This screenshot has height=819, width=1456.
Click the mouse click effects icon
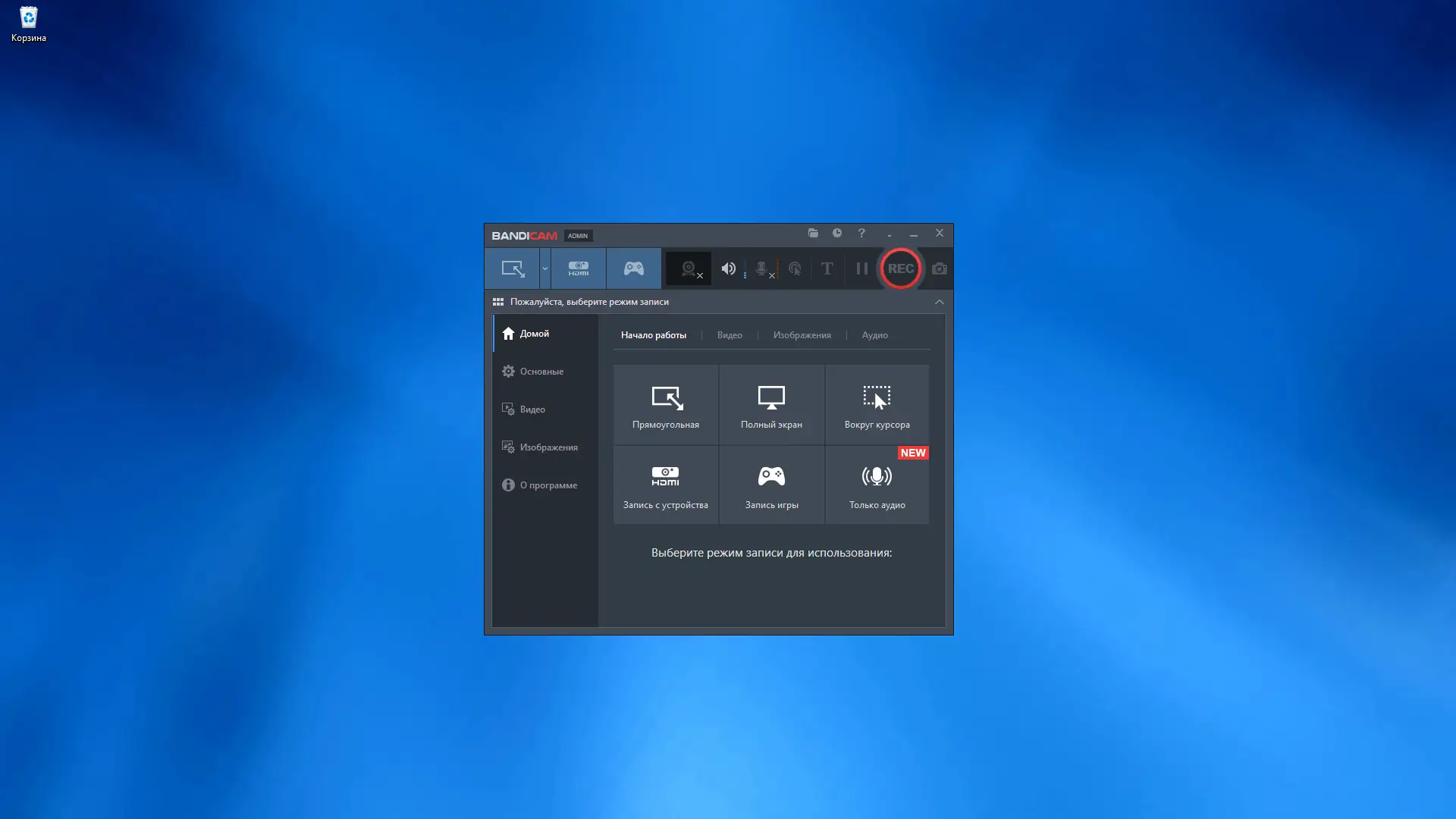click(x=795, y=268)
